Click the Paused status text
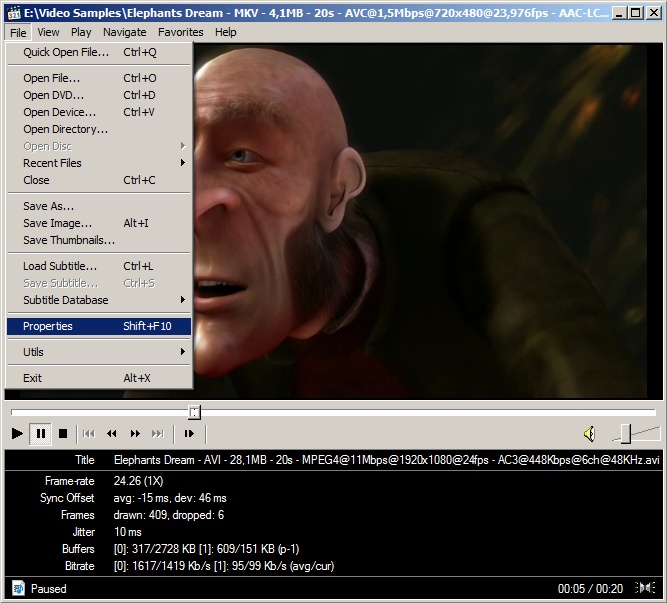Image resolution: width=667 pixels, height=603 pixels. (x=48, y=589)
